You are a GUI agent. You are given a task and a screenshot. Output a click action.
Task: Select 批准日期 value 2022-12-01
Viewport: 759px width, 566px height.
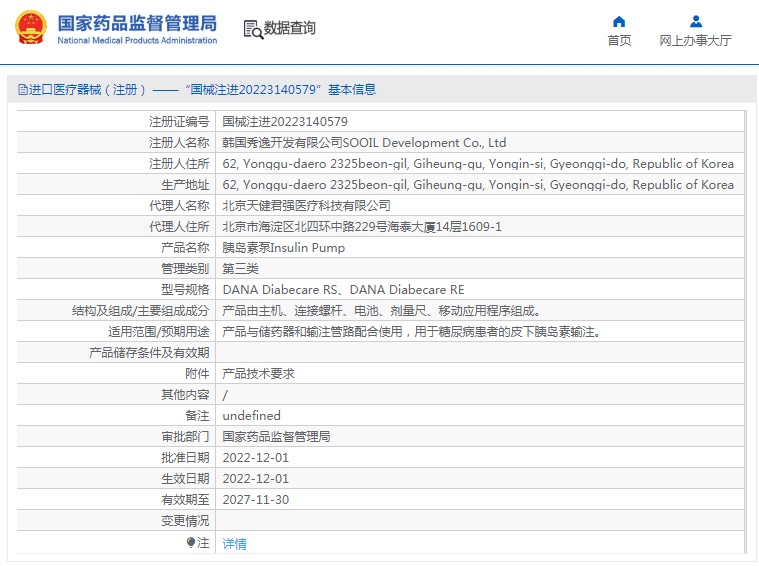[x=256, y=458]
